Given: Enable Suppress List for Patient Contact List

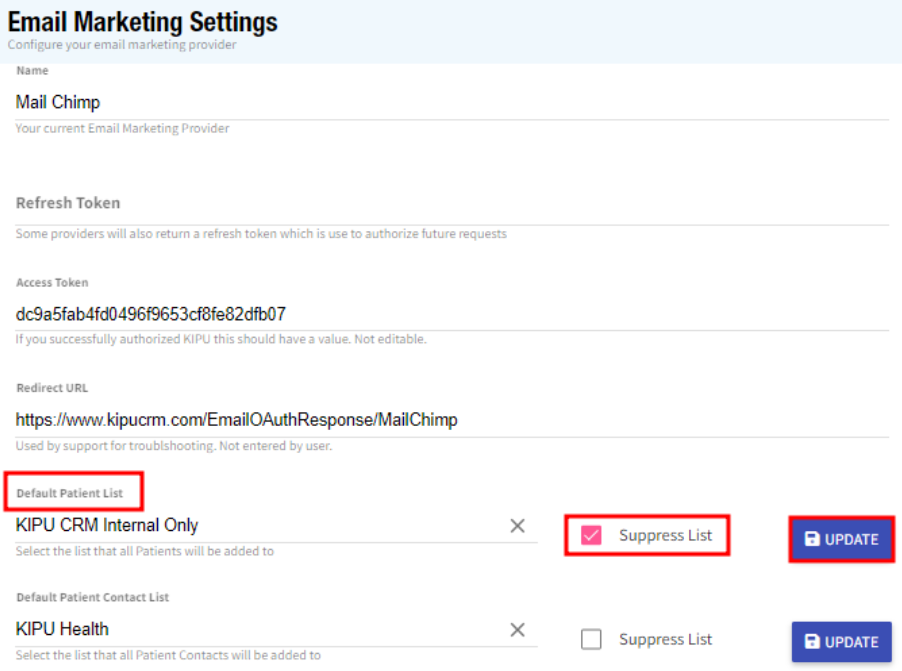Looking at the screenshot, I should 591,640.
